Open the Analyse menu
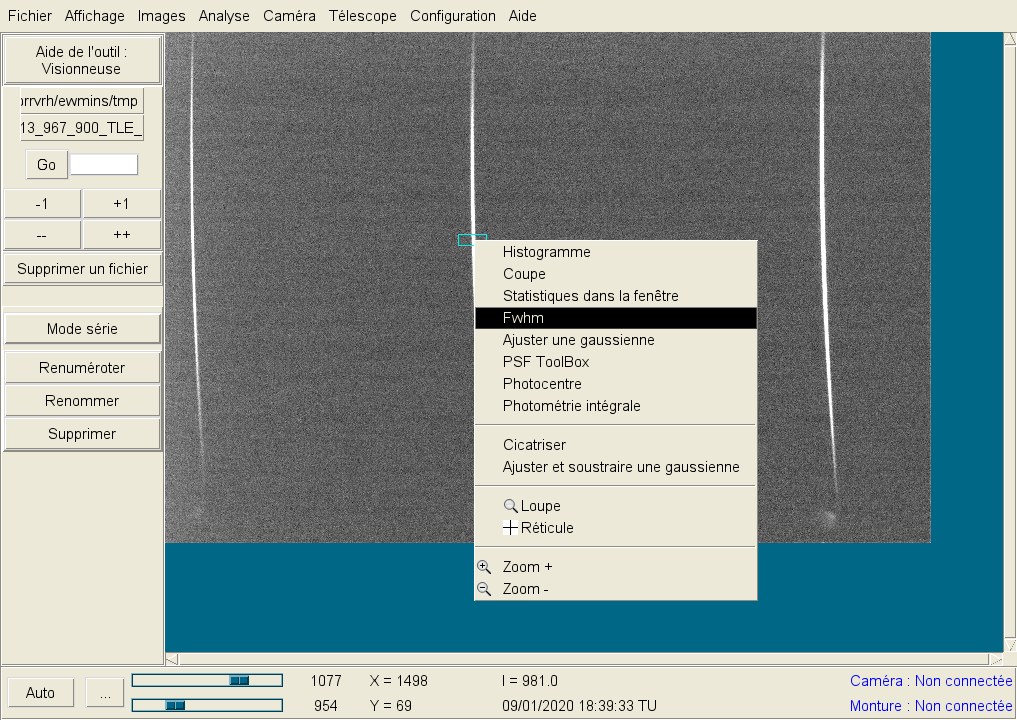 (224, 16)
